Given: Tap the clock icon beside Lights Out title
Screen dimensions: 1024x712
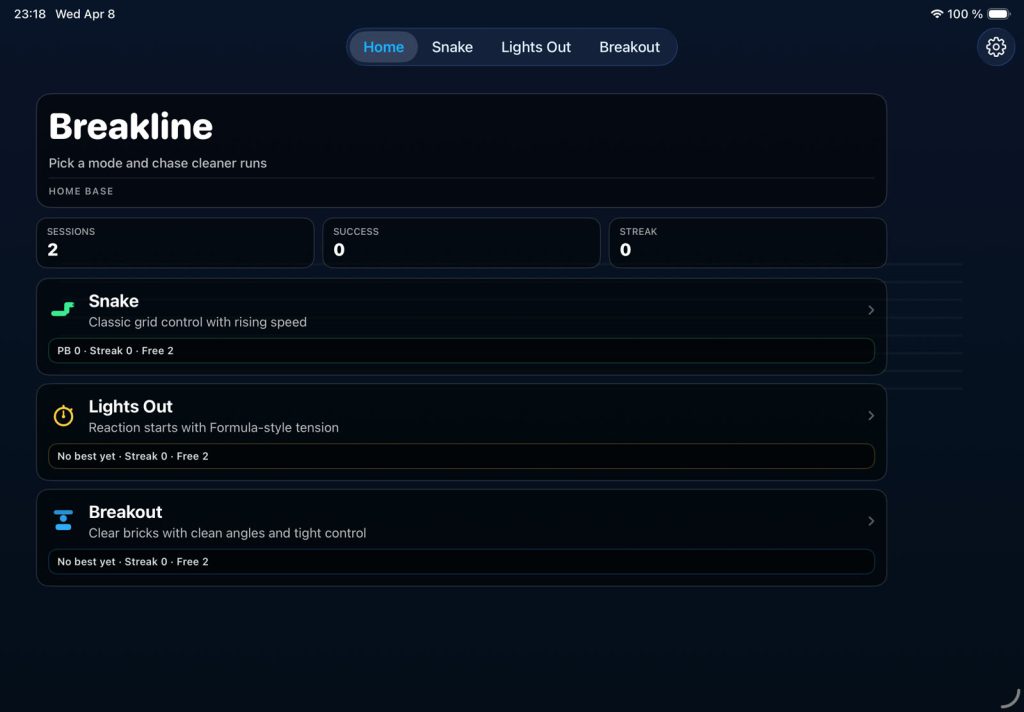Looking at the screenshot, I should 63,415.
